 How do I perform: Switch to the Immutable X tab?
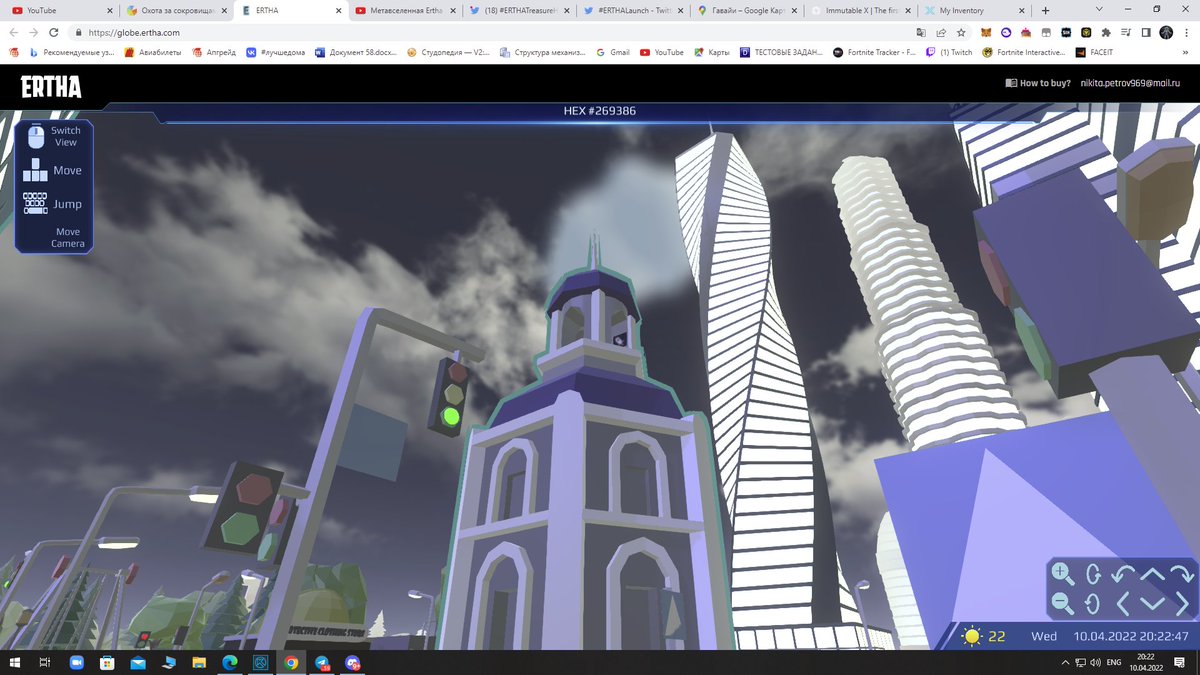pos(861,10)
